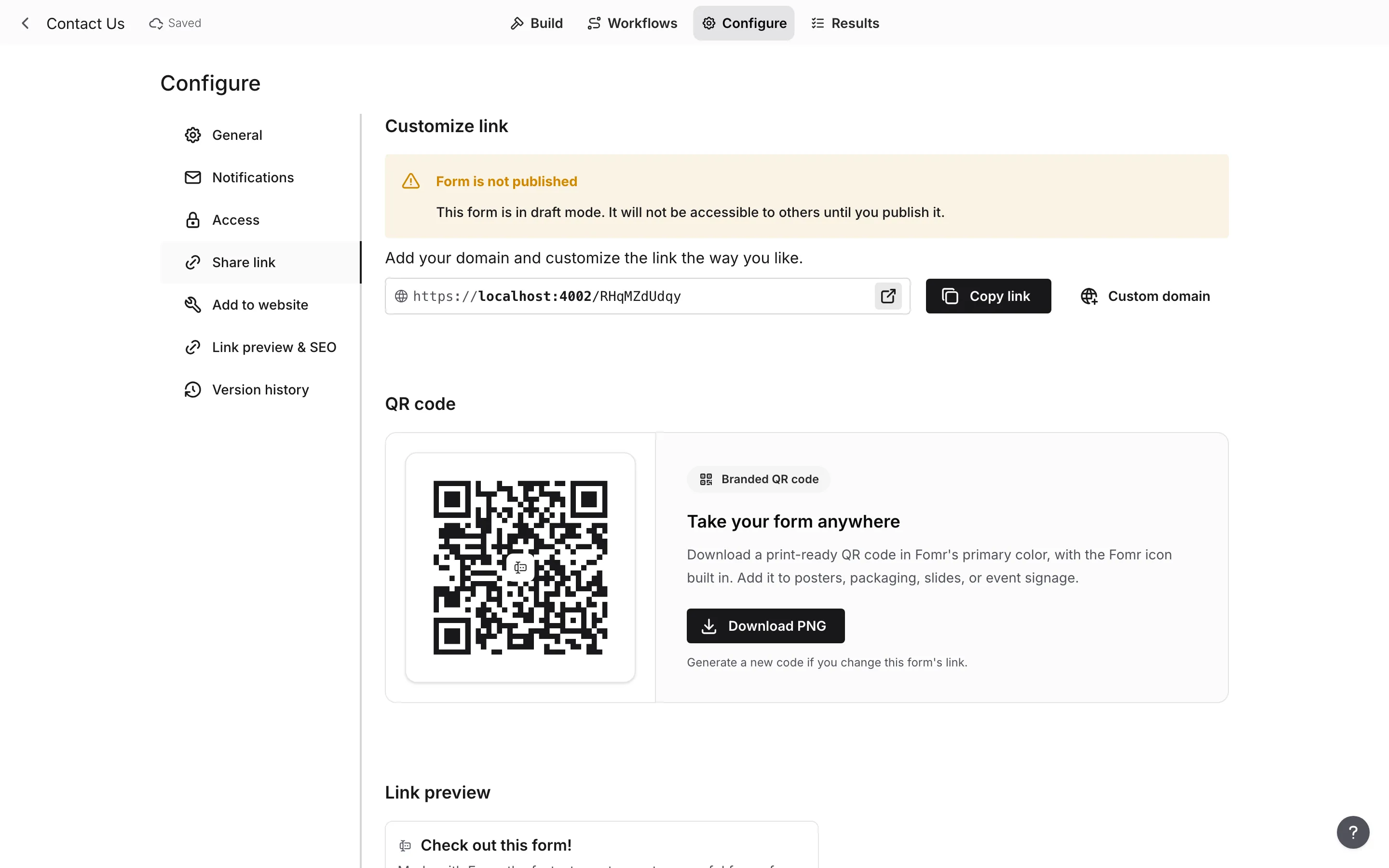Click the warning triangle icon in banner
Viewport: 1389px width, 868px height.
[x=411, y=181]
